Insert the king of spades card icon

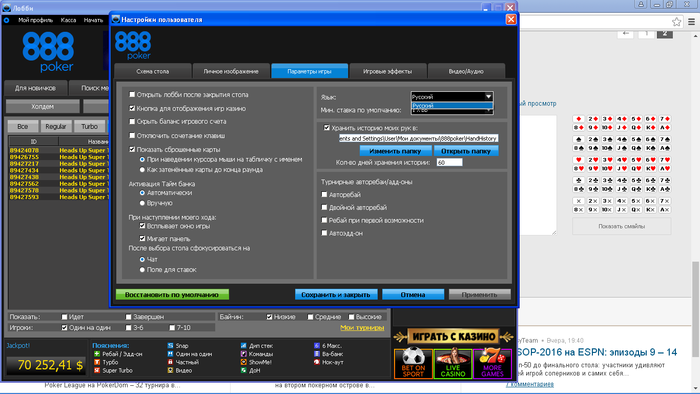tap(650, 148)
